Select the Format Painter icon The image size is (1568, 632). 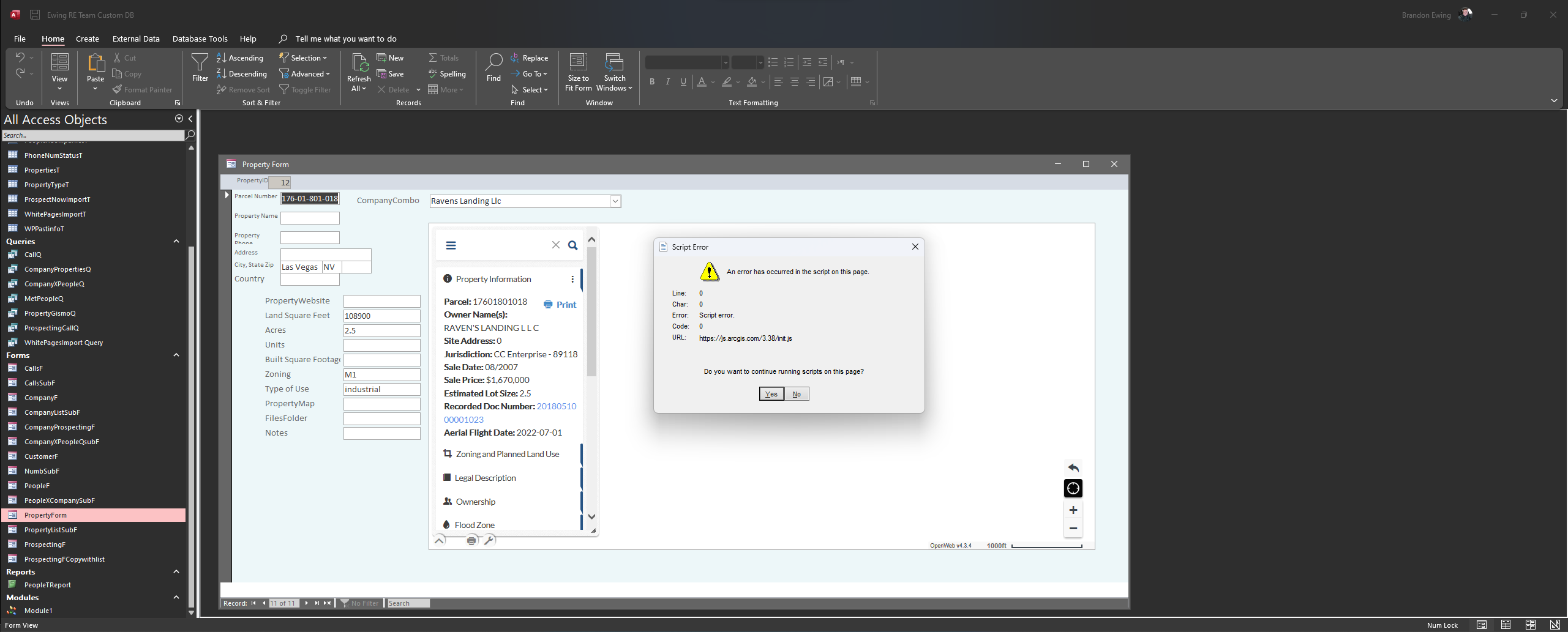117,89
